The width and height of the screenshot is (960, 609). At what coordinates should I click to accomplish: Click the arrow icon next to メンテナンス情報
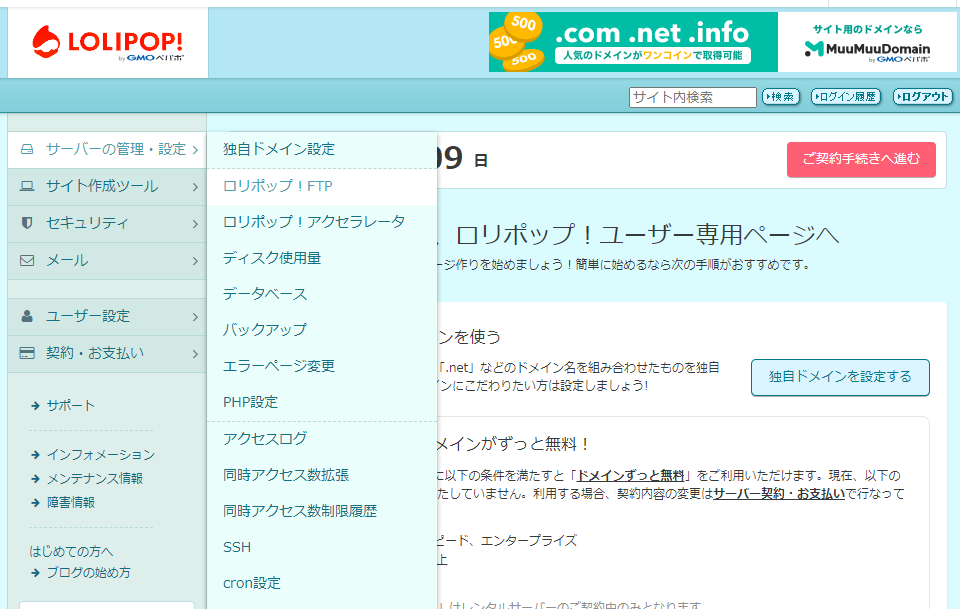(36, 479)
